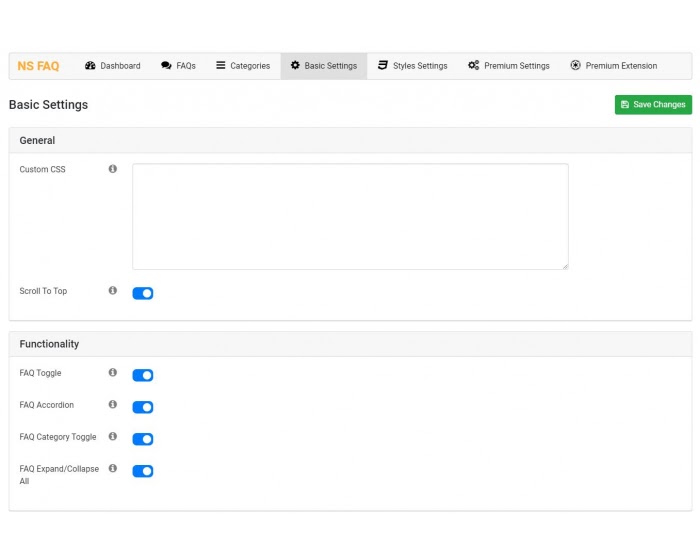This screenshot has width=700, height=560.
Task: Open the Dashboard tab
Action: (x=113, y=66)
